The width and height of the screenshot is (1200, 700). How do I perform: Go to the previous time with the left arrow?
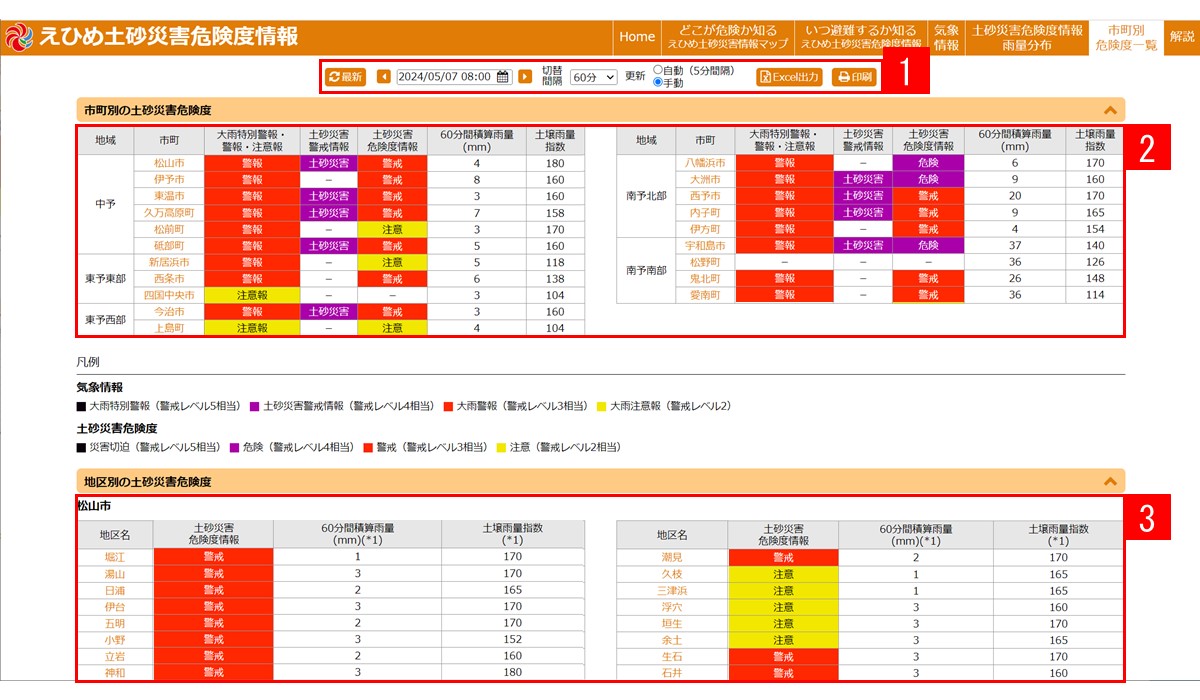(x=384, y=77)
